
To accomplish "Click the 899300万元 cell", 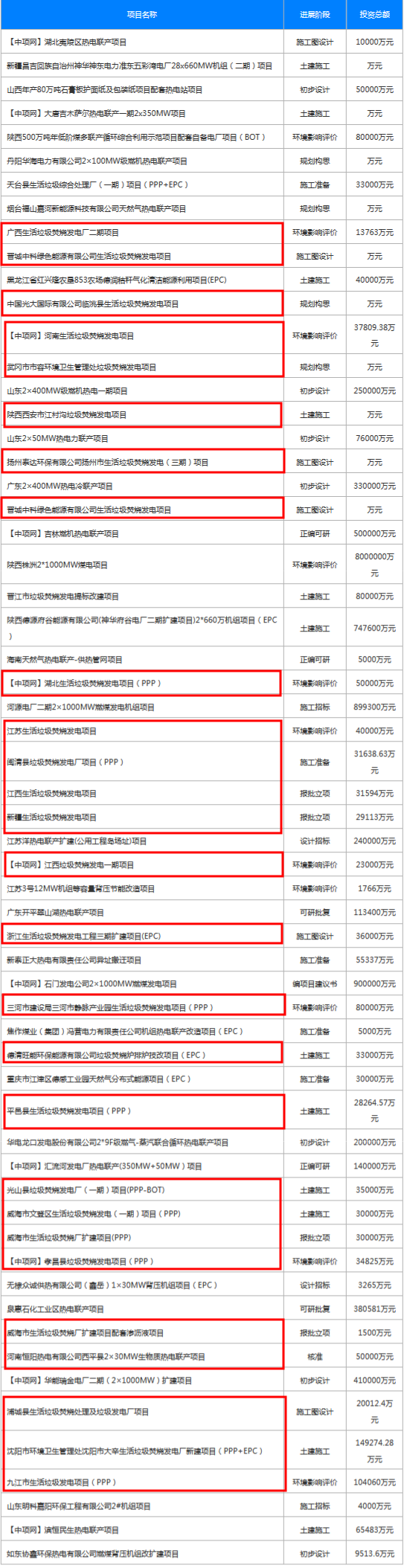I will point(374,707).
